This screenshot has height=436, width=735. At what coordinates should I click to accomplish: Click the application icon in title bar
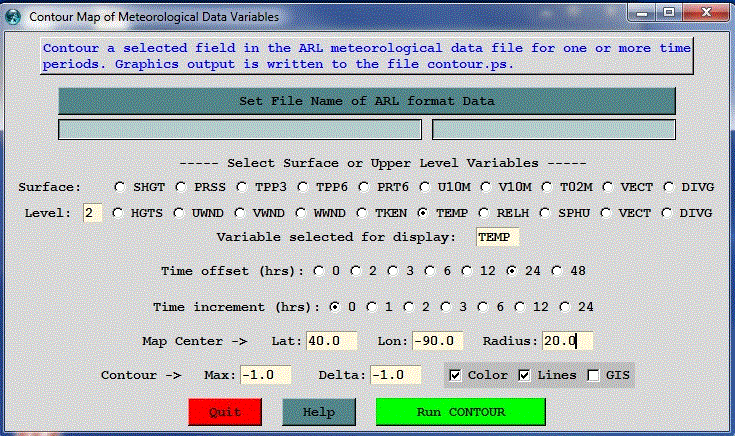click(x=14, y=17)
